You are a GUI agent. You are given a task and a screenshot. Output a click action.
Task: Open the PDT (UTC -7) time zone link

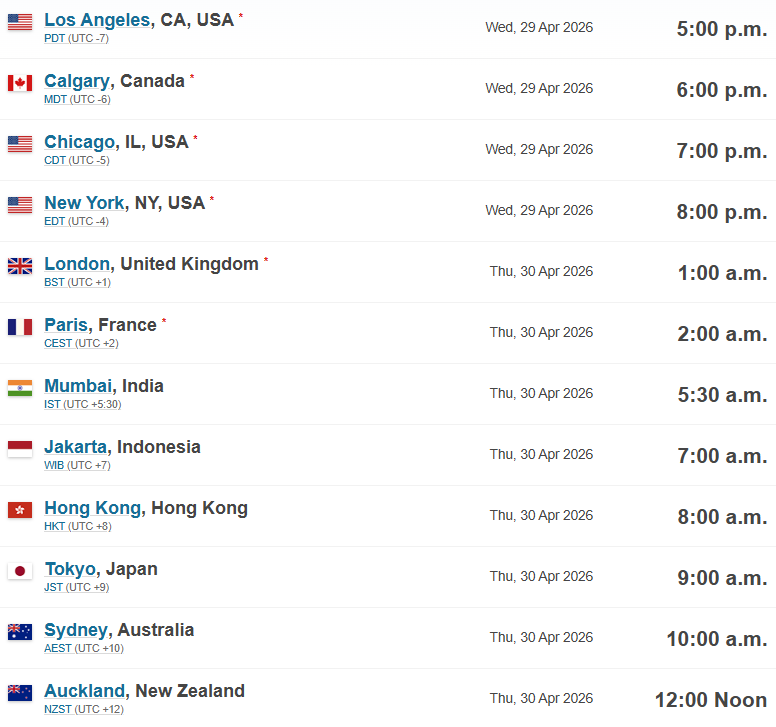pos(76,38)
